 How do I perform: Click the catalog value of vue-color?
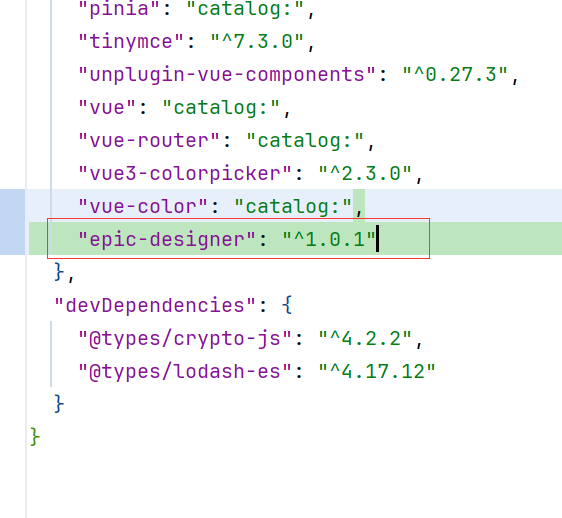[x=293, y=206]
